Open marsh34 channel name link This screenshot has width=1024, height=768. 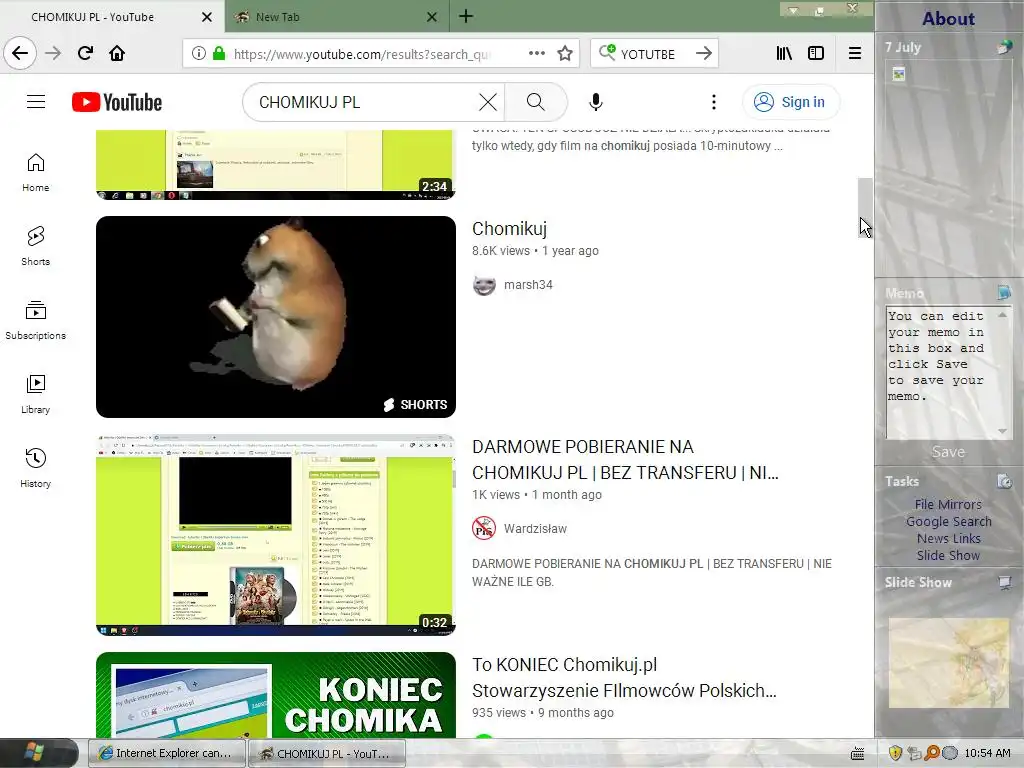[x=528, y=285]
